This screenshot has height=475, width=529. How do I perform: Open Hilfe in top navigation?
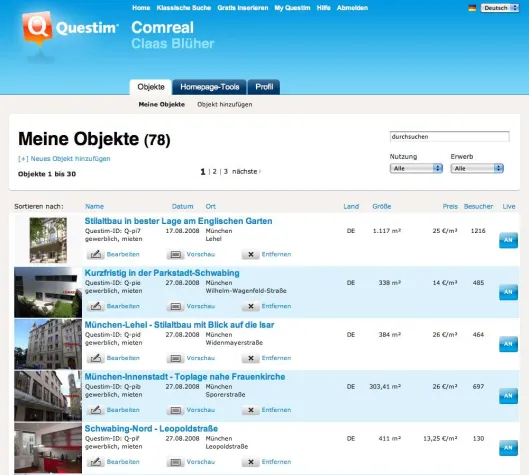click(x=323, y=8)
